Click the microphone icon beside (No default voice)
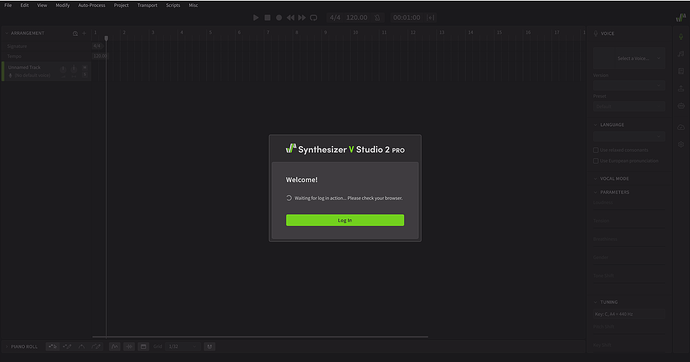Screen dimensions: 690x362 [11, 76]
